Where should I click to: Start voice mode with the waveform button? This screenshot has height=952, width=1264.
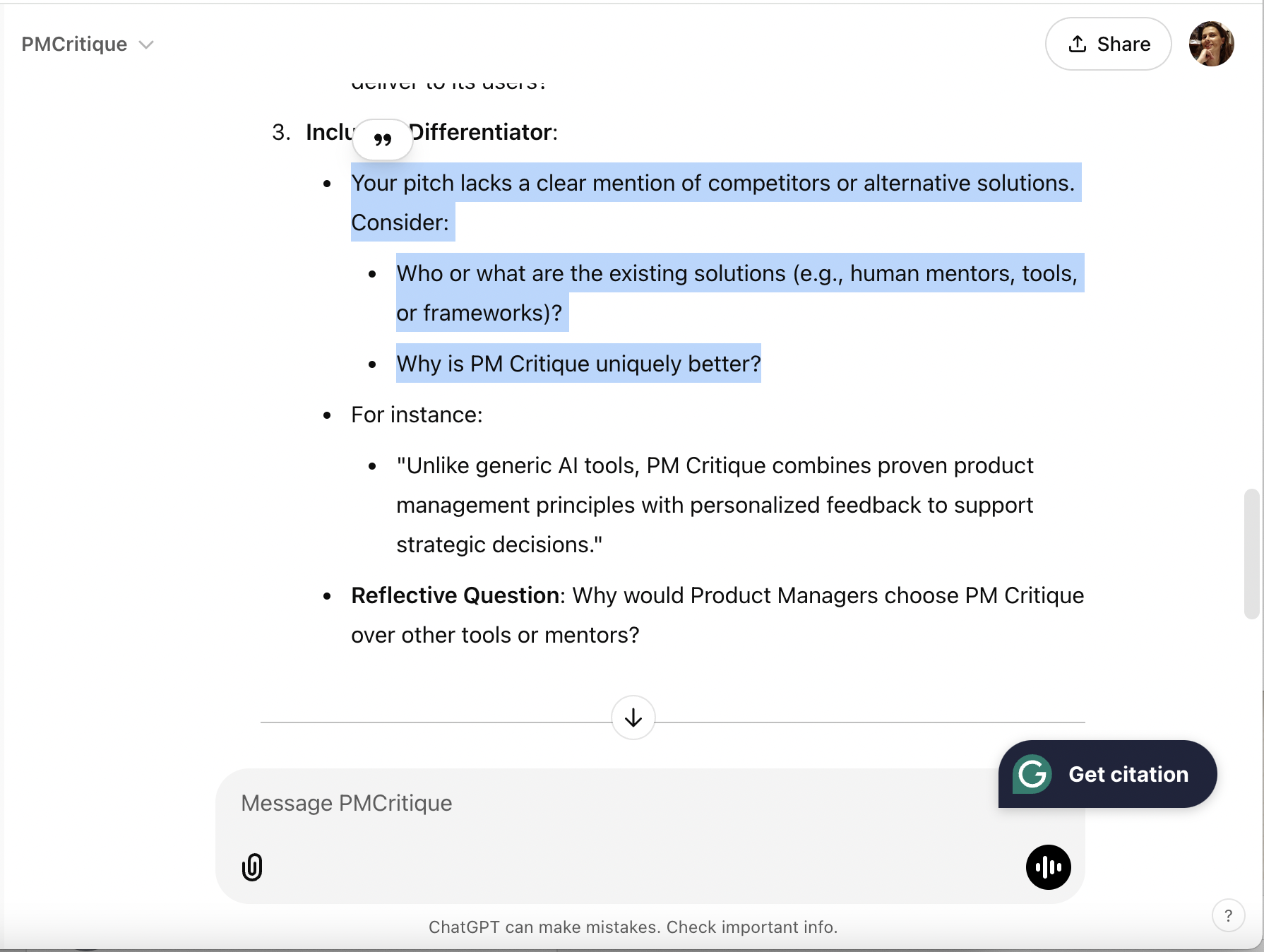(x=1048, y=867)
